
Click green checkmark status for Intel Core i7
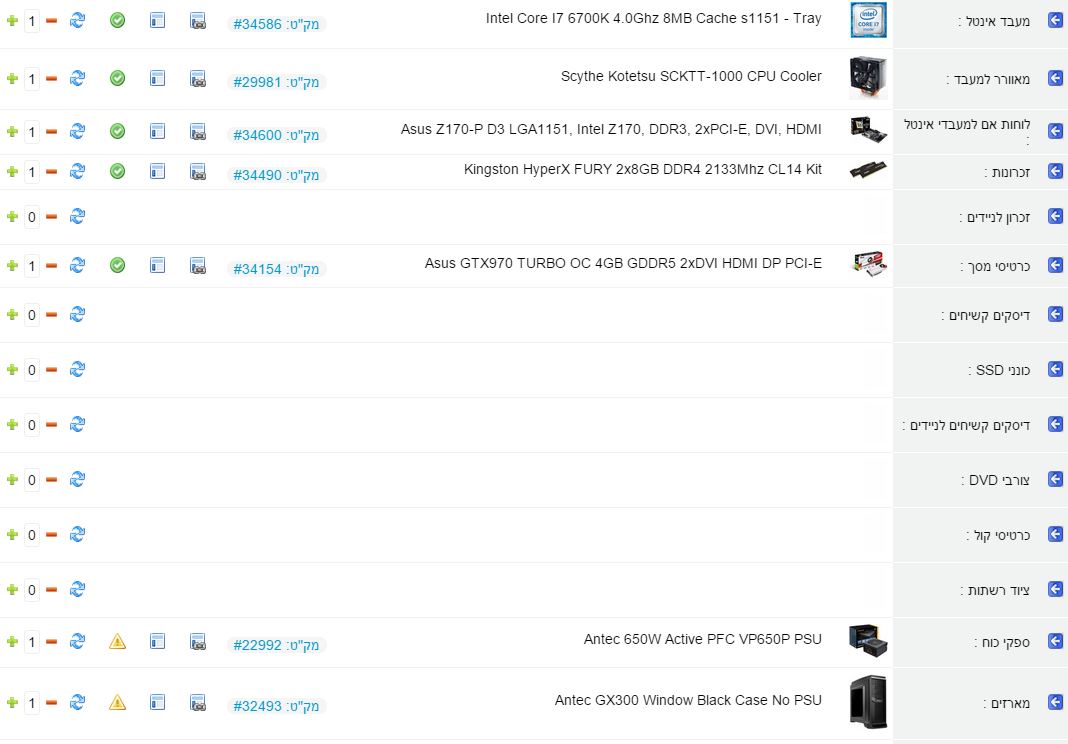pos(117,20)
